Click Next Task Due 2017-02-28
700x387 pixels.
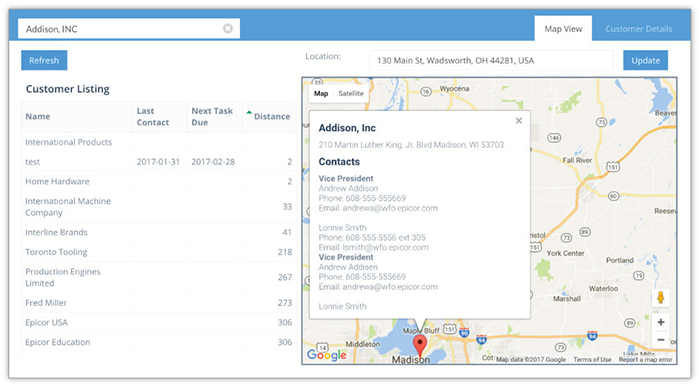213,162
